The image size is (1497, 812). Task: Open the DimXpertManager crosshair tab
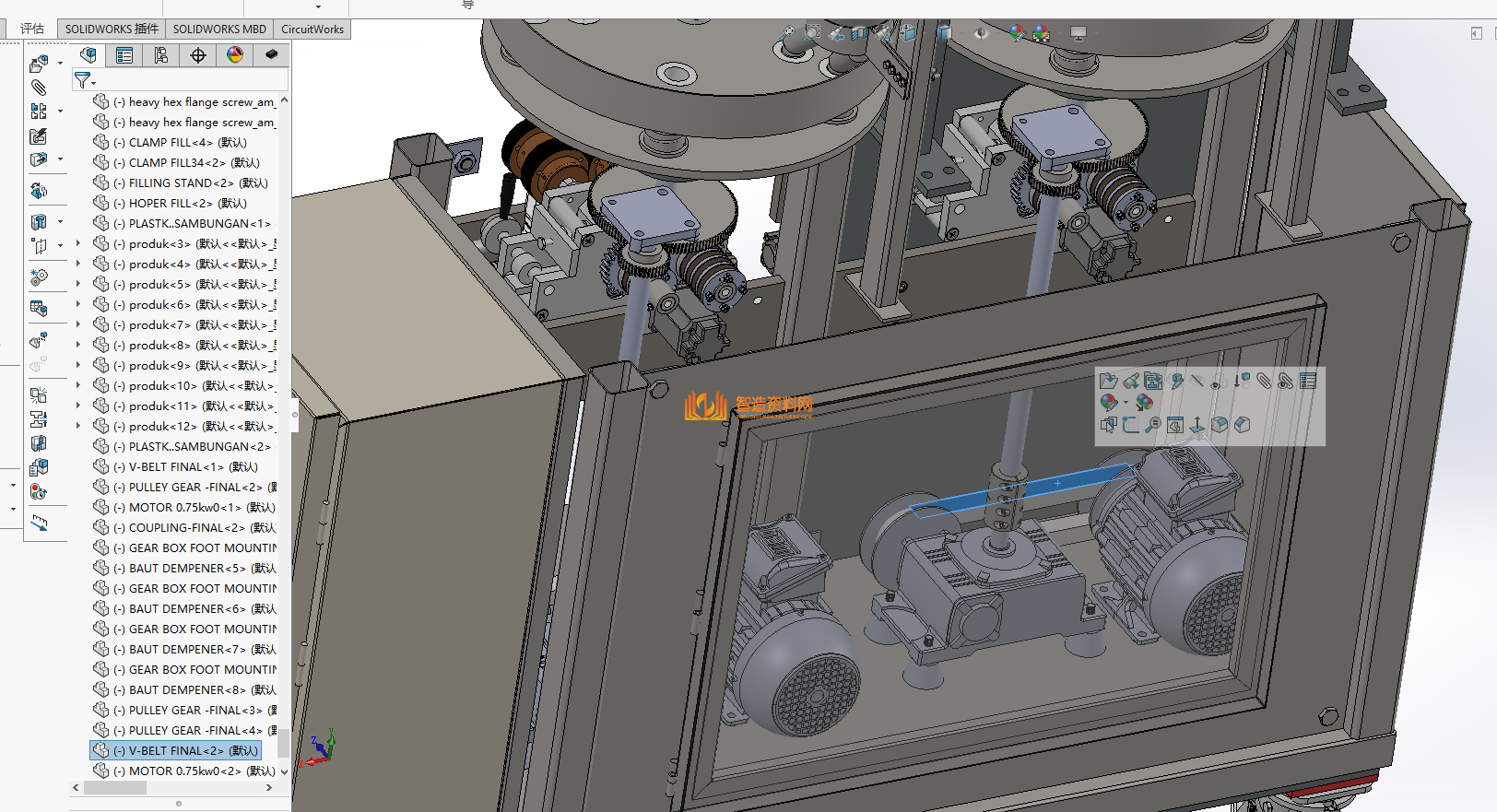coord(198,55)
